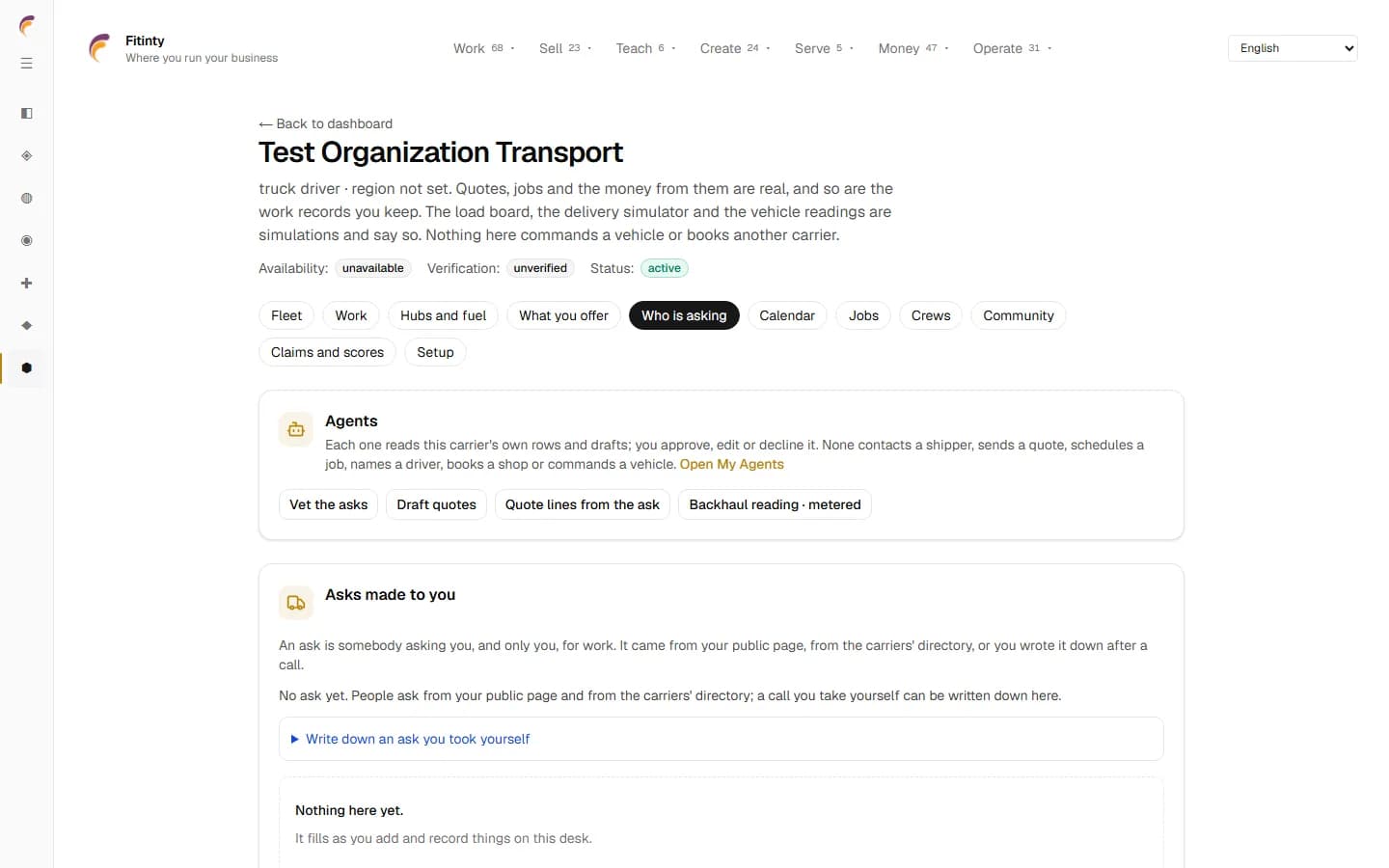Viewport: 1389px width, 868px height.
Task: Open the hamburger menu in the sidebar
Action: [x=27, y=64]
